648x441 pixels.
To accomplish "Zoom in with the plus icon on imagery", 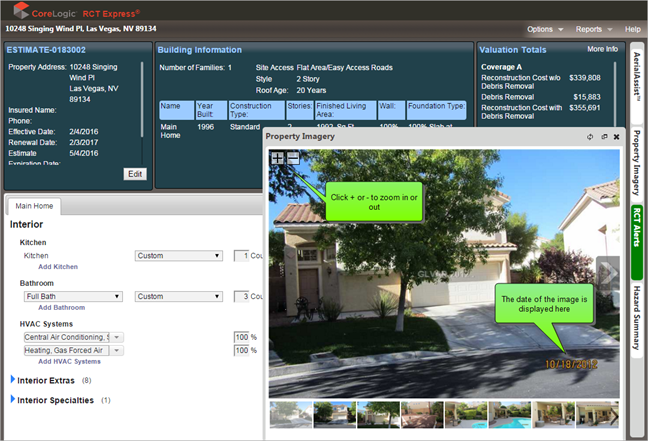I will click(278, 158).
